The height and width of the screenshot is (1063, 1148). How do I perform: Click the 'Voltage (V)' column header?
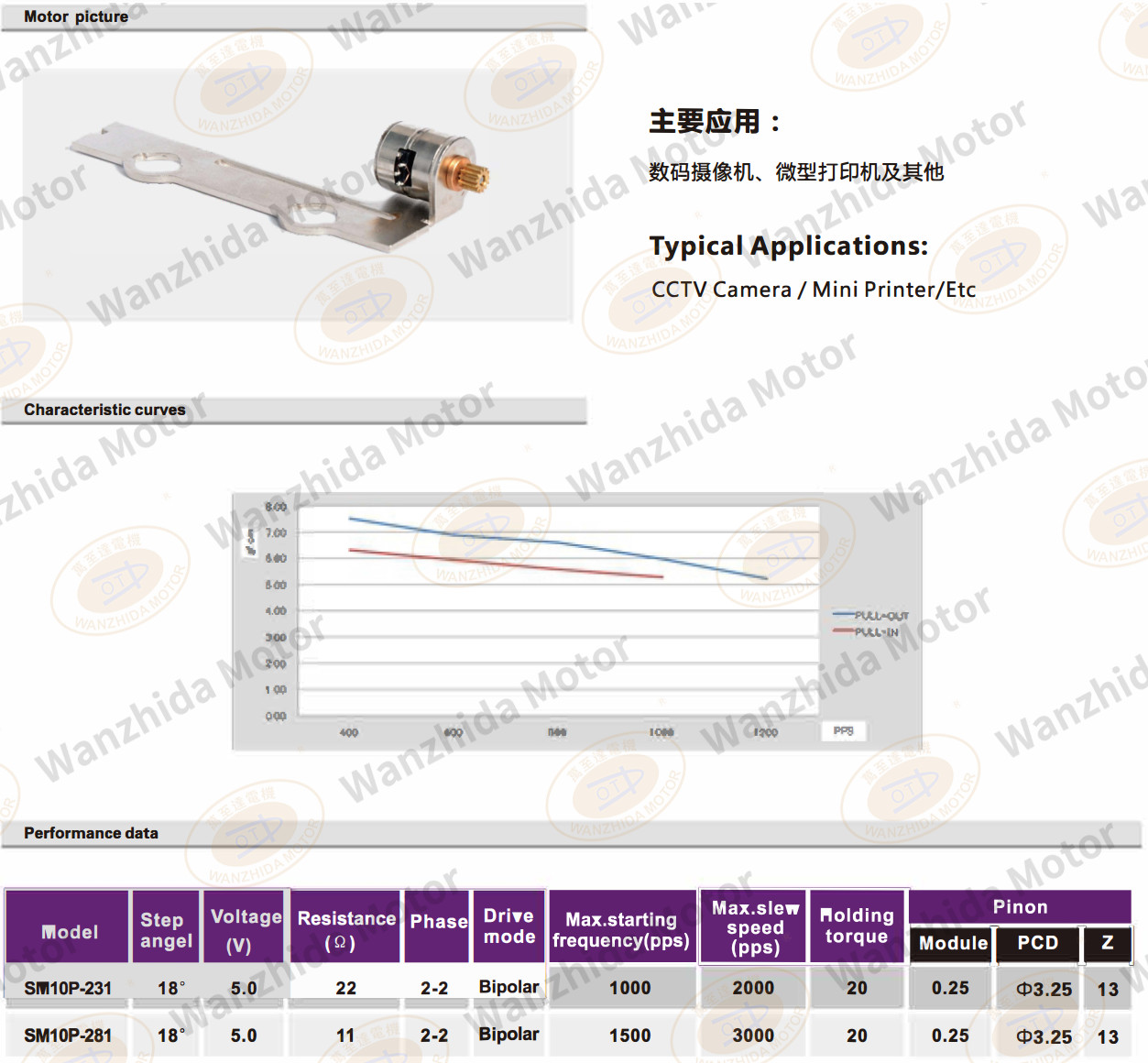coord(246,927)
